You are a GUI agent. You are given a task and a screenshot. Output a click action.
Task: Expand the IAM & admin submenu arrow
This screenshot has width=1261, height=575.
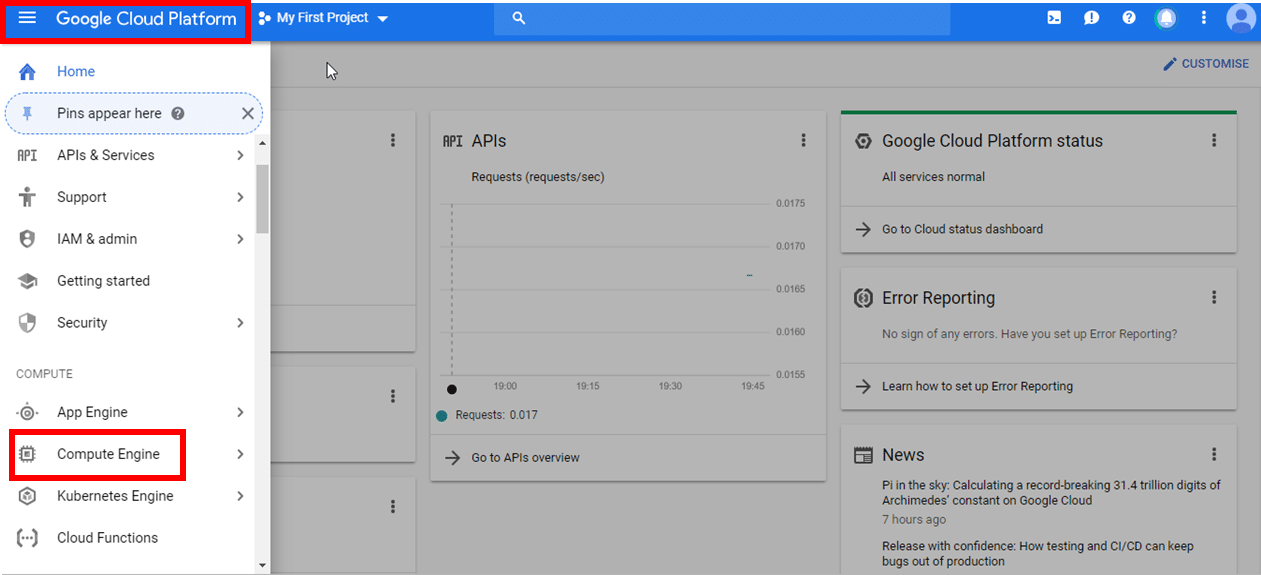[x=240, y=239]
